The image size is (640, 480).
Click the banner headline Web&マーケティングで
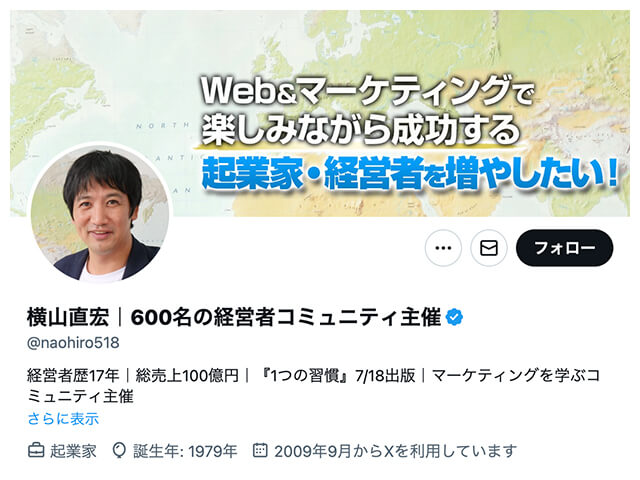pos(367,92)
